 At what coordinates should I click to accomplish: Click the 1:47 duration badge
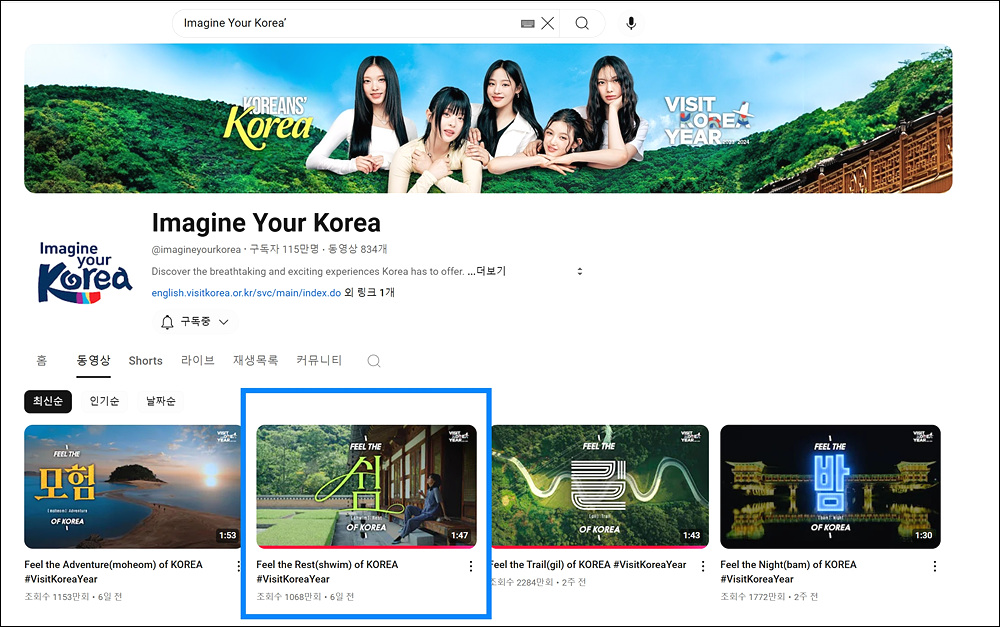tap(459, 536)
